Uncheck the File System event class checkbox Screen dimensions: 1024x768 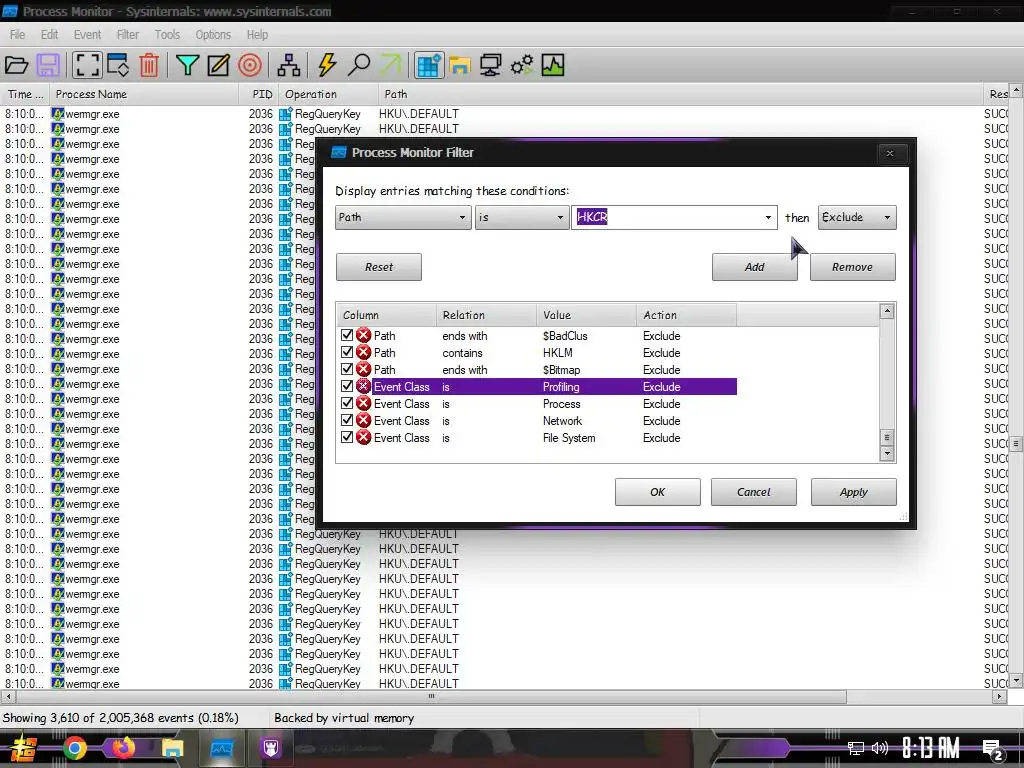coord(347,437)
